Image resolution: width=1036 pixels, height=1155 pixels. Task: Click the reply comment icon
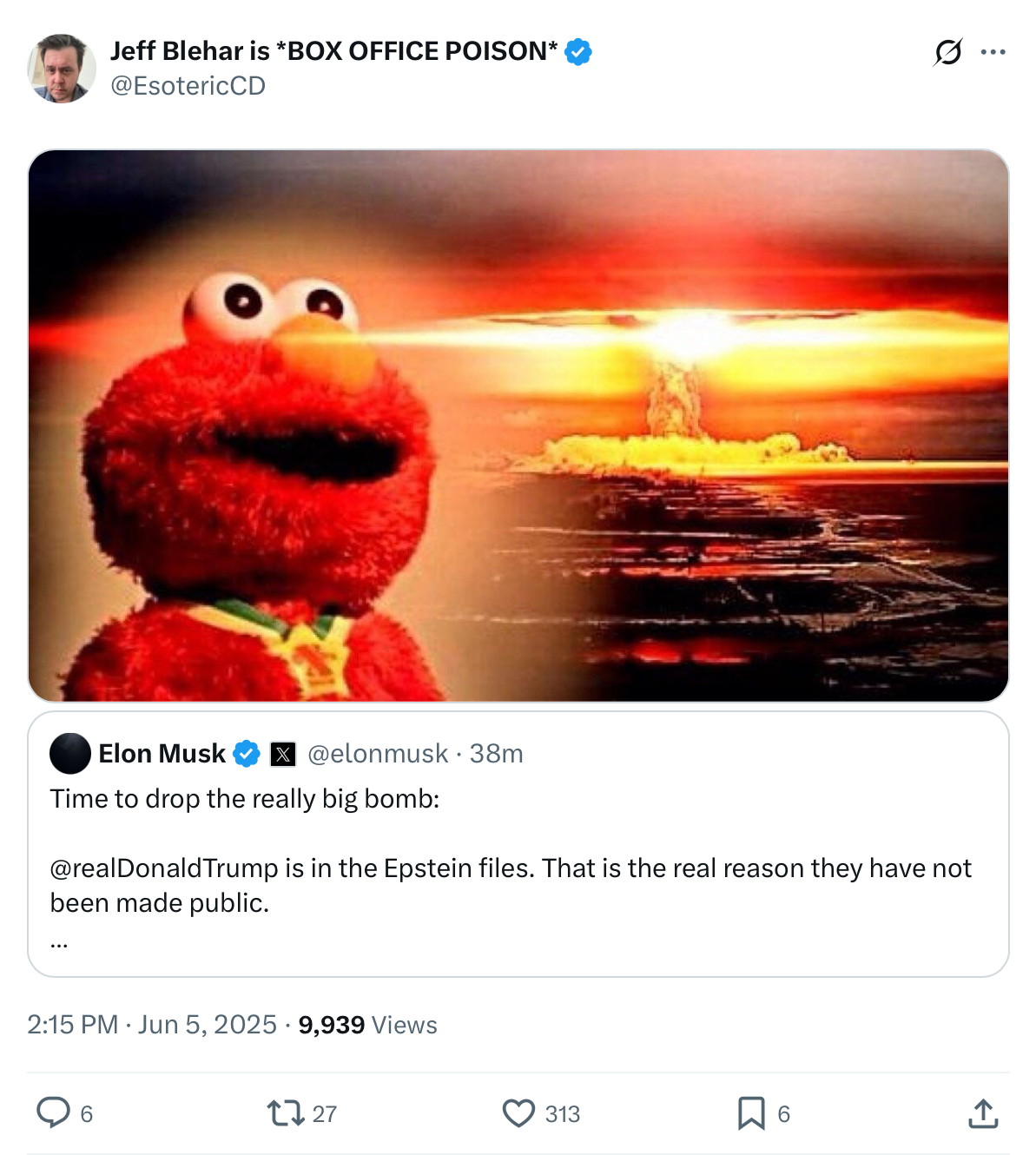53,1112
